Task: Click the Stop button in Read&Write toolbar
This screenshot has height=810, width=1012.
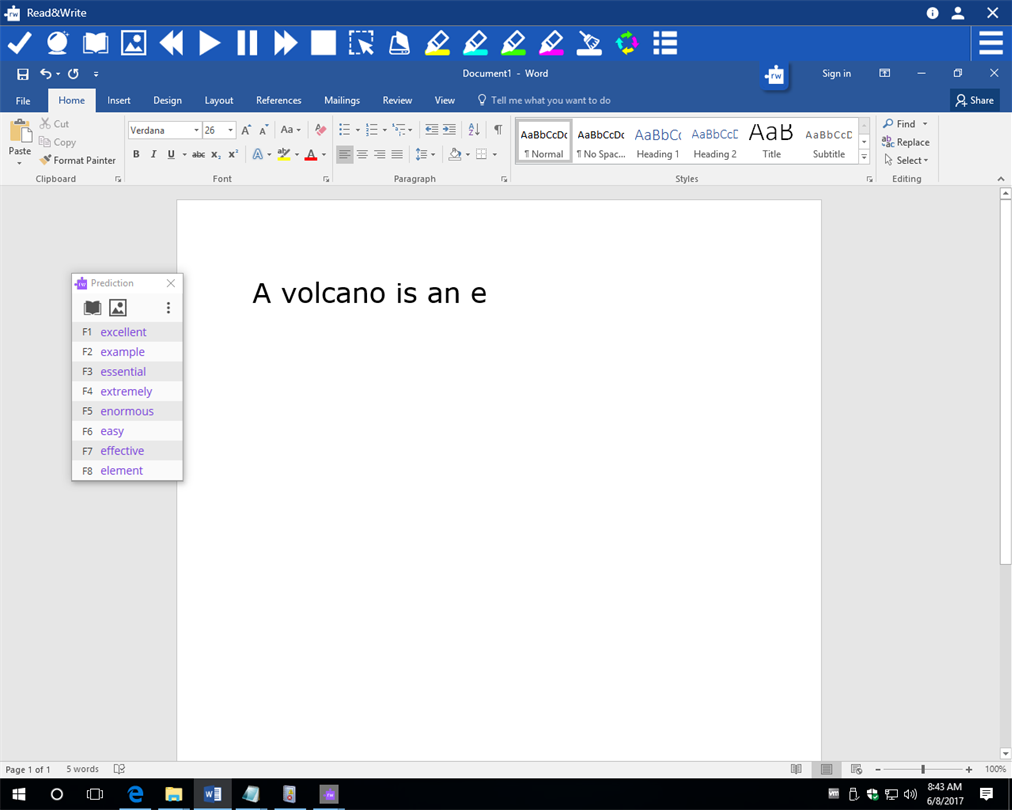Action: click(x=323, y=43)
